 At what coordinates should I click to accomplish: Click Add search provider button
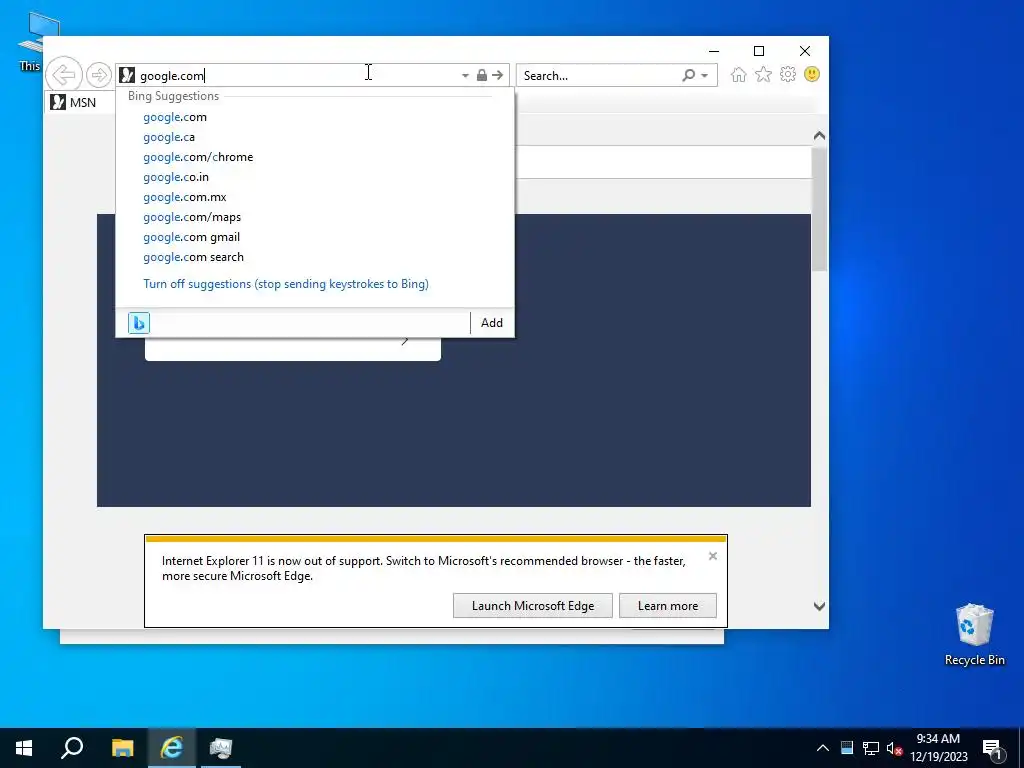[492, 323]
